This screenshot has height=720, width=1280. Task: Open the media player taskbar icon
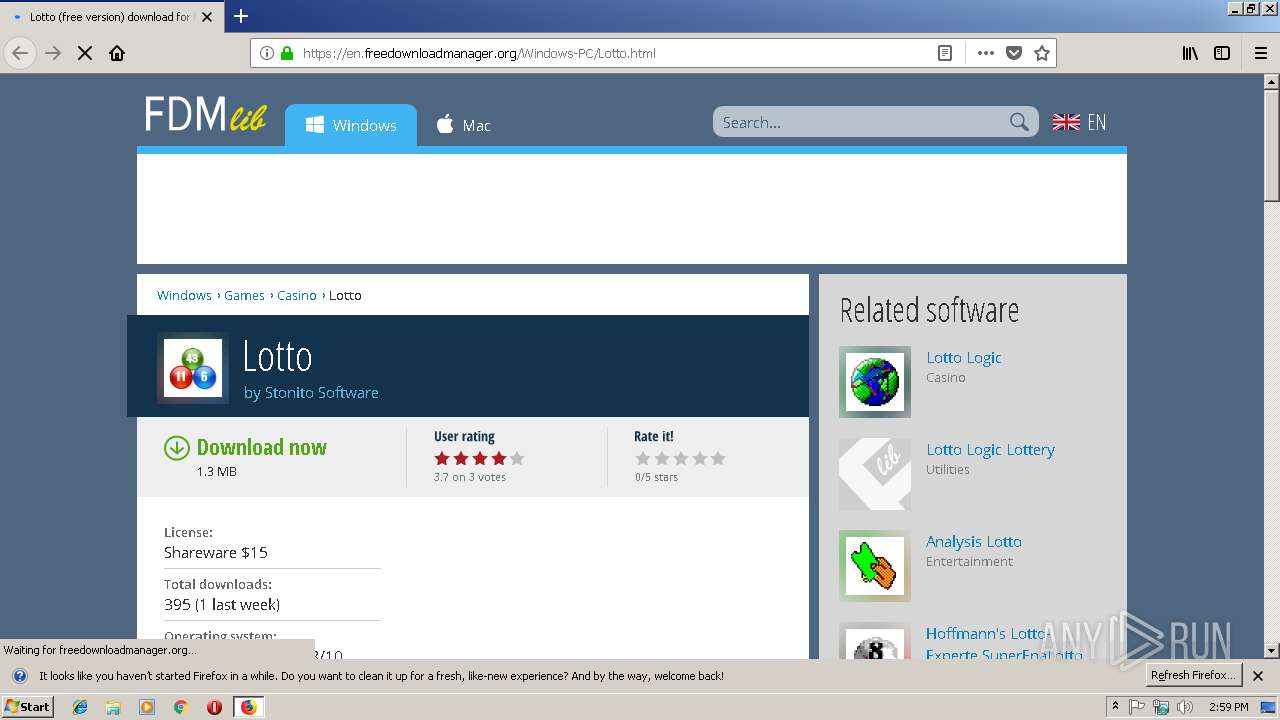[147, 707]
